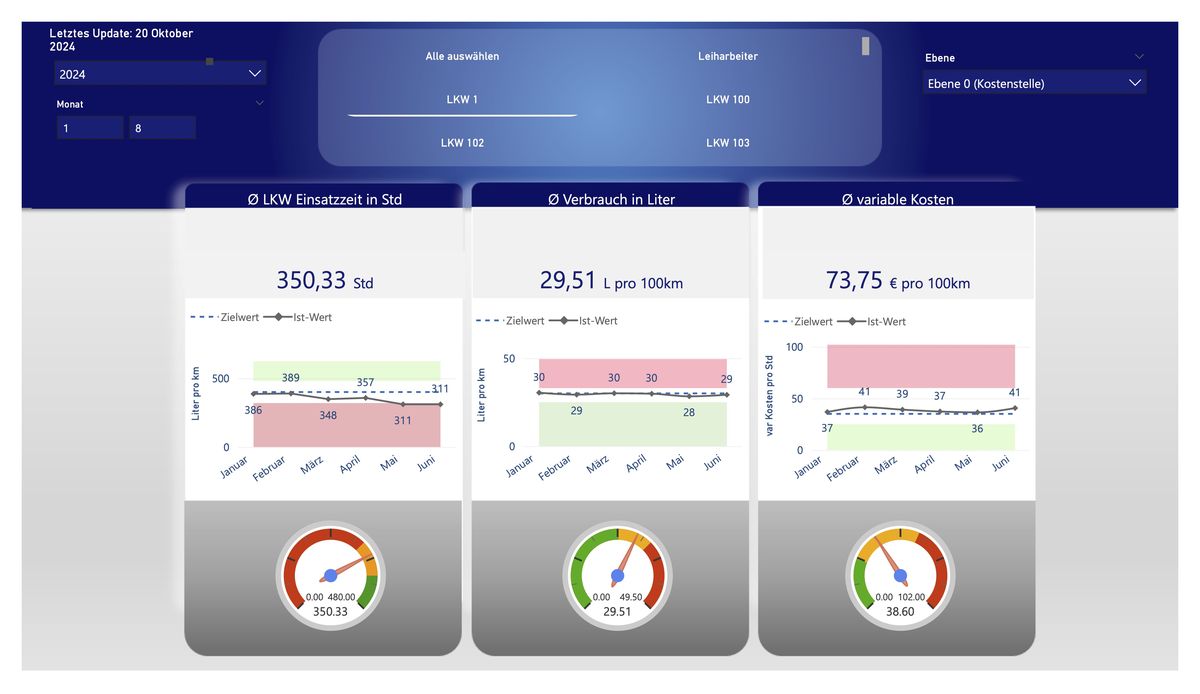Click the 28 data label in Verbrauch chart
Screen dimensions: 1200x694
coord(689,412)
